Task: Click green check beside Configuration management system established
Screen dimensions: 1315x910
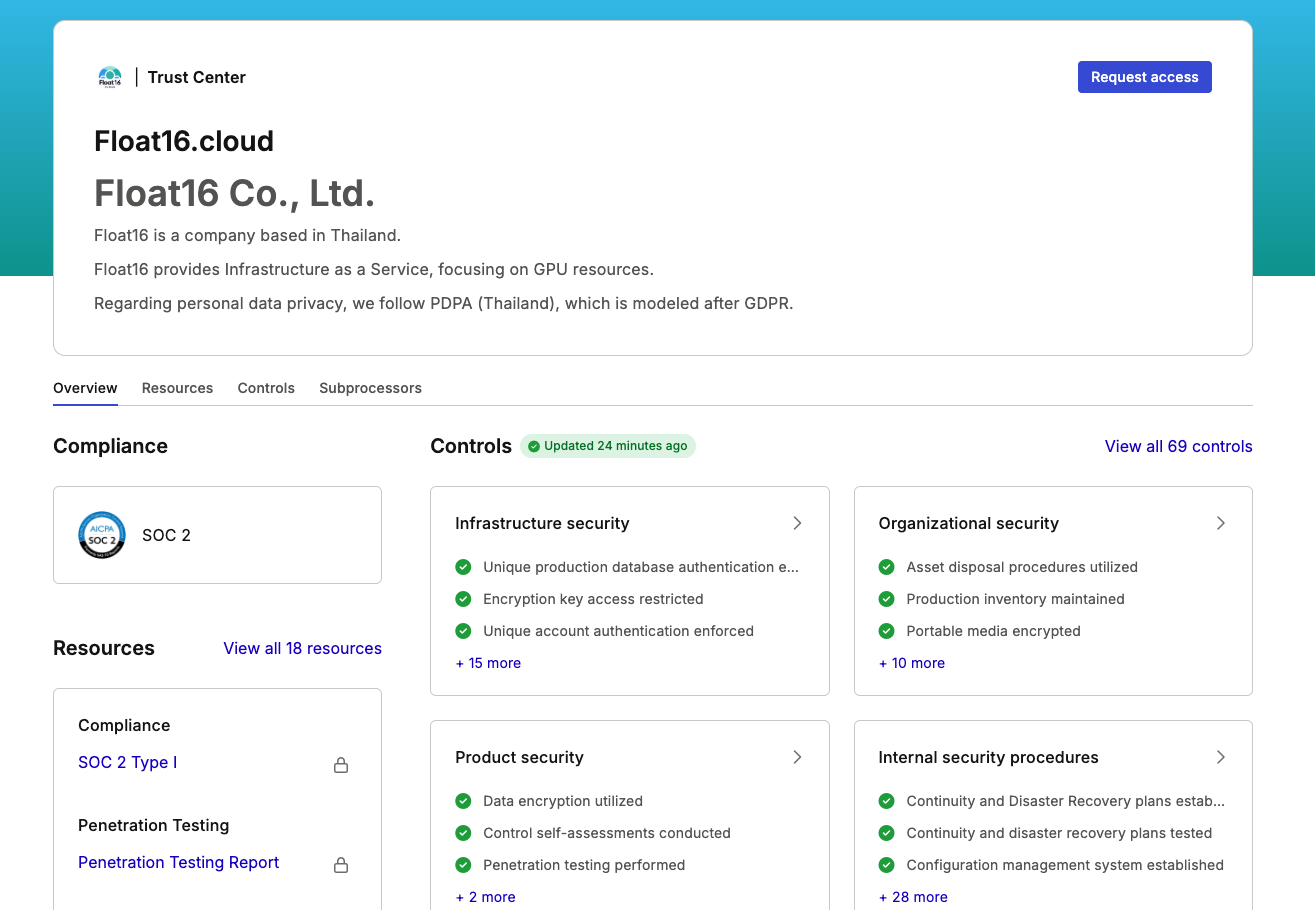Action: click(x=886, y=865)
